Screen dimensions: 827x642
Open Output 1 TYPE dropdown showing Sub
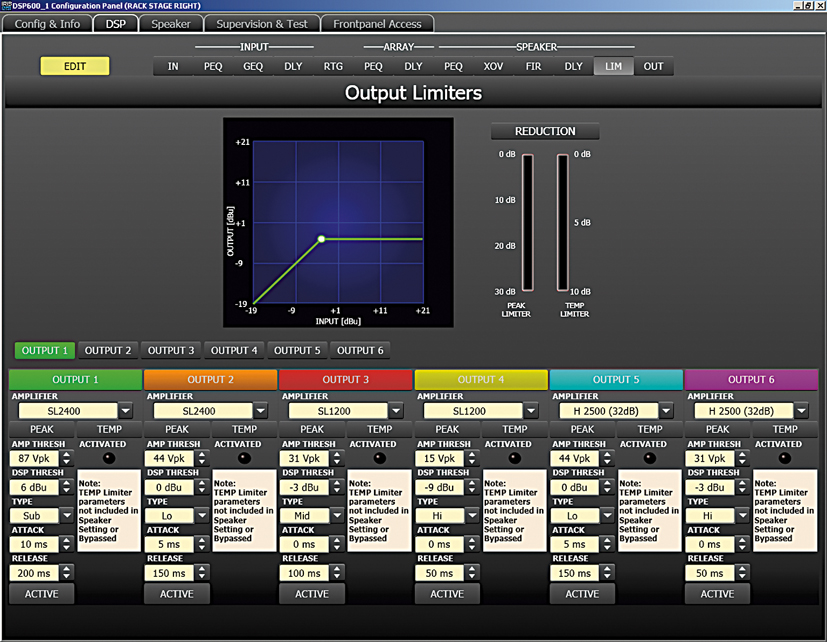(42, 515)
